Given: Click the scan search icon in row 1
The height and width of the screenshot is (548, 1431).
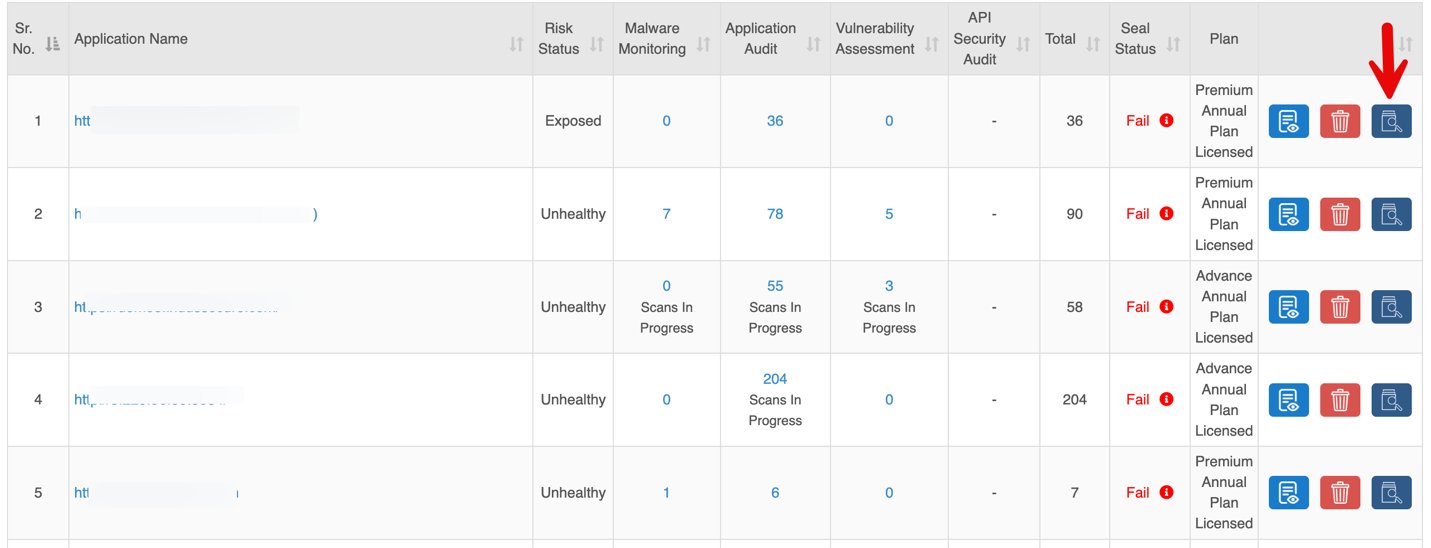Looking at the screenshot, I should click(1391, 121).
